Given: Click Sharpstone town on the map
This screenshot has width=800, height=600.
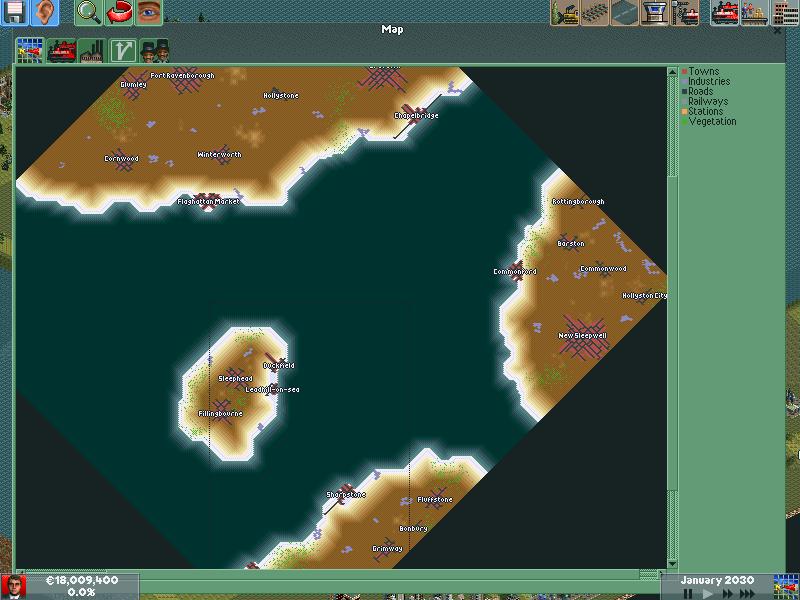Looking at the screenshot, I should (x=346, y=495).
